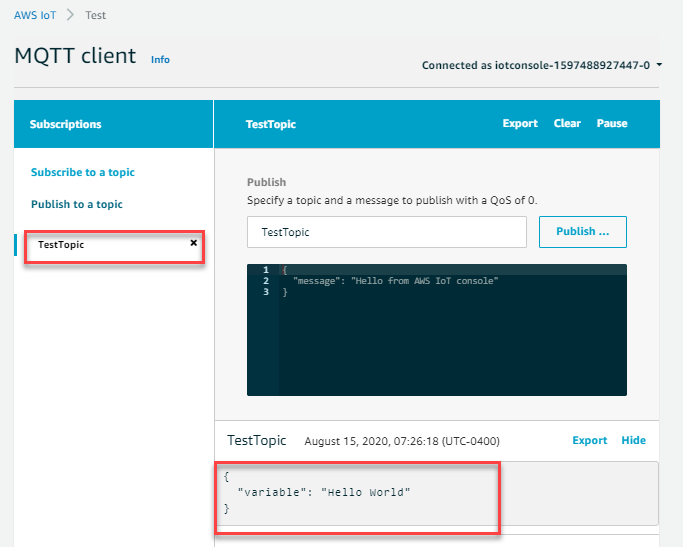This screenshot has height=547, width=683.
Task: Click the received message JSON payload
Action: [330, 493]
